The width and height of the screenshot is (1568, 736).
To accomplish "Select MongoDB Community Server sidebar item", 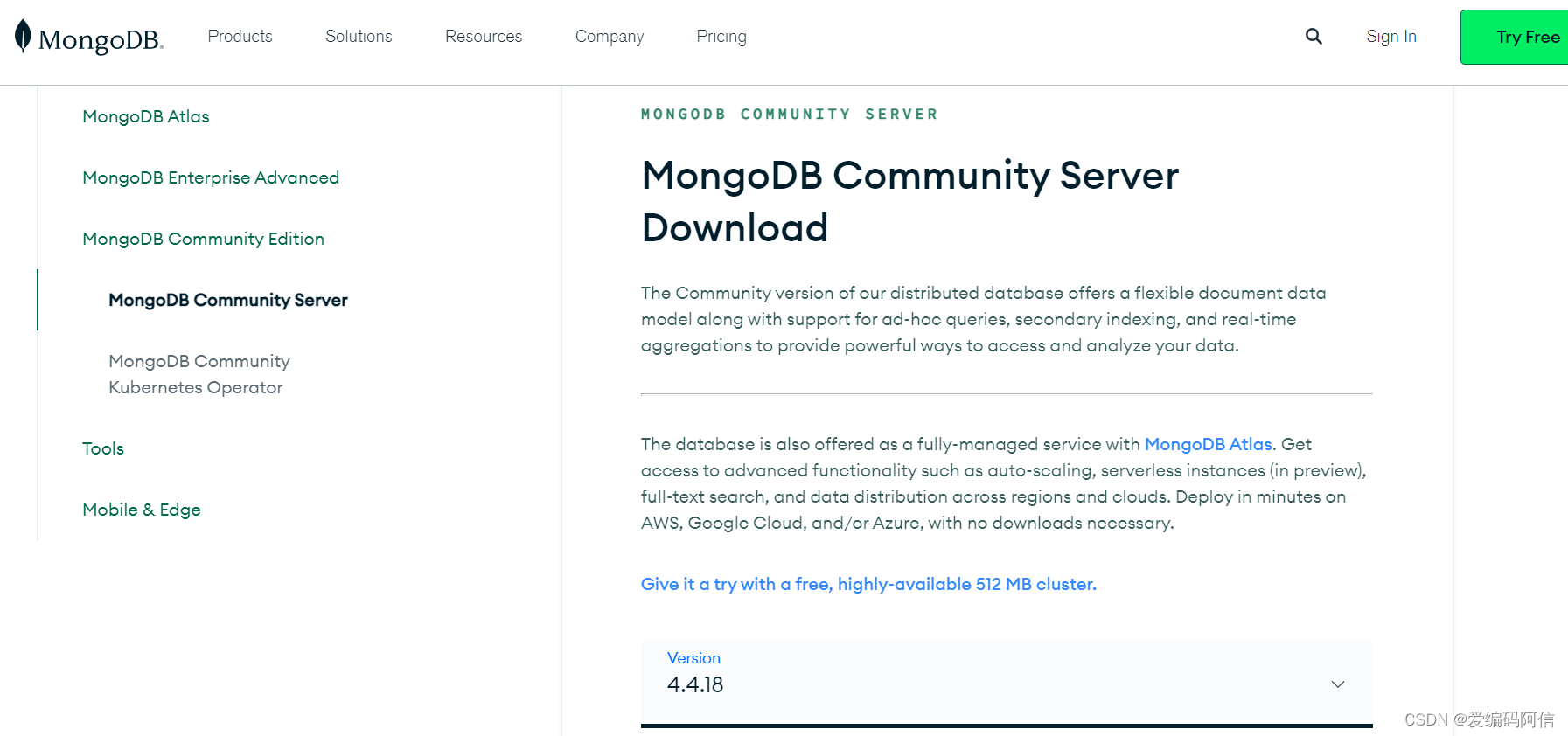I will 228,300.
